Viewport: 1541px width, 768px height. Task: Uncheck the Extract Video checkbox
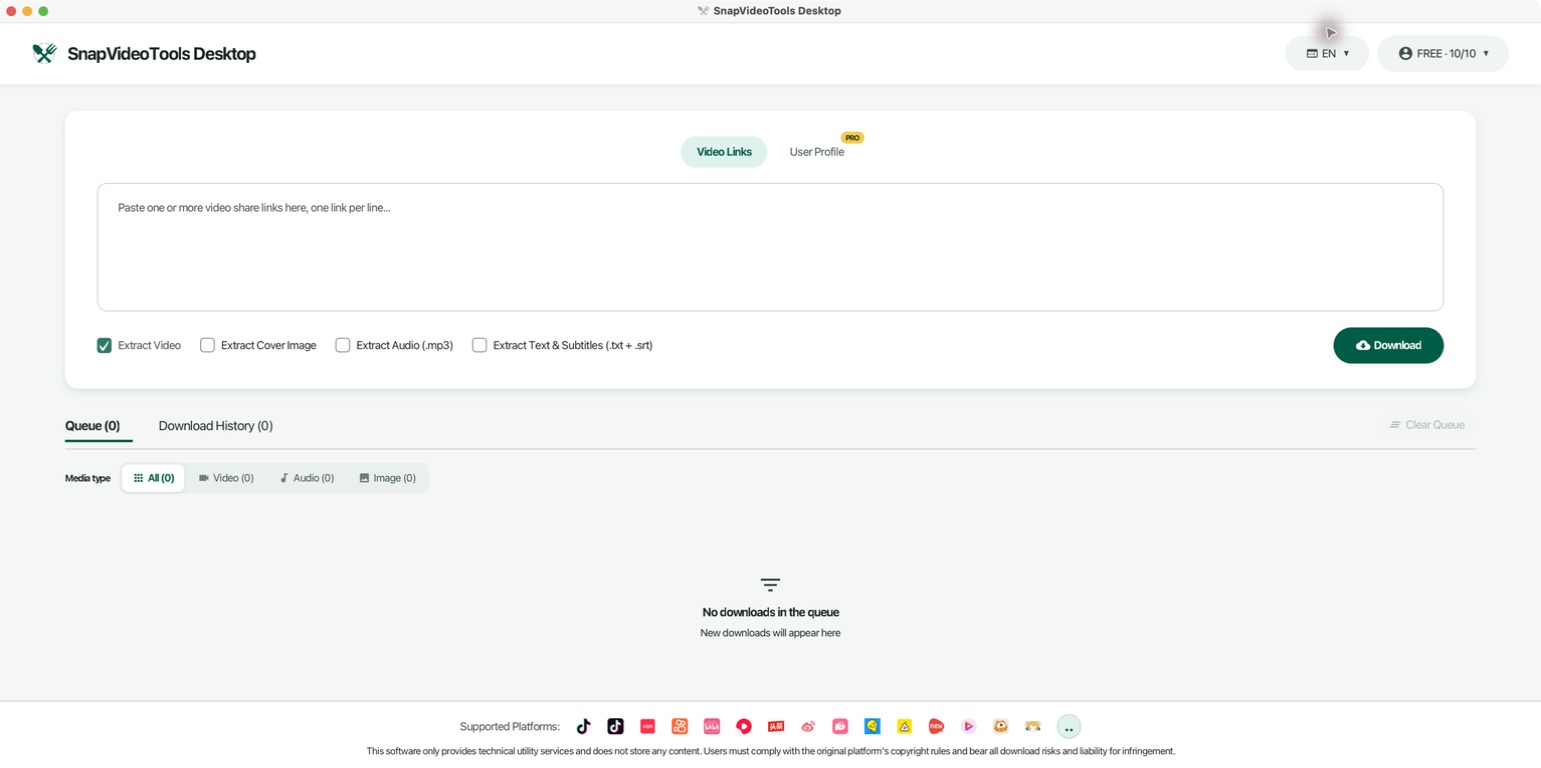(x=104, y=345)
